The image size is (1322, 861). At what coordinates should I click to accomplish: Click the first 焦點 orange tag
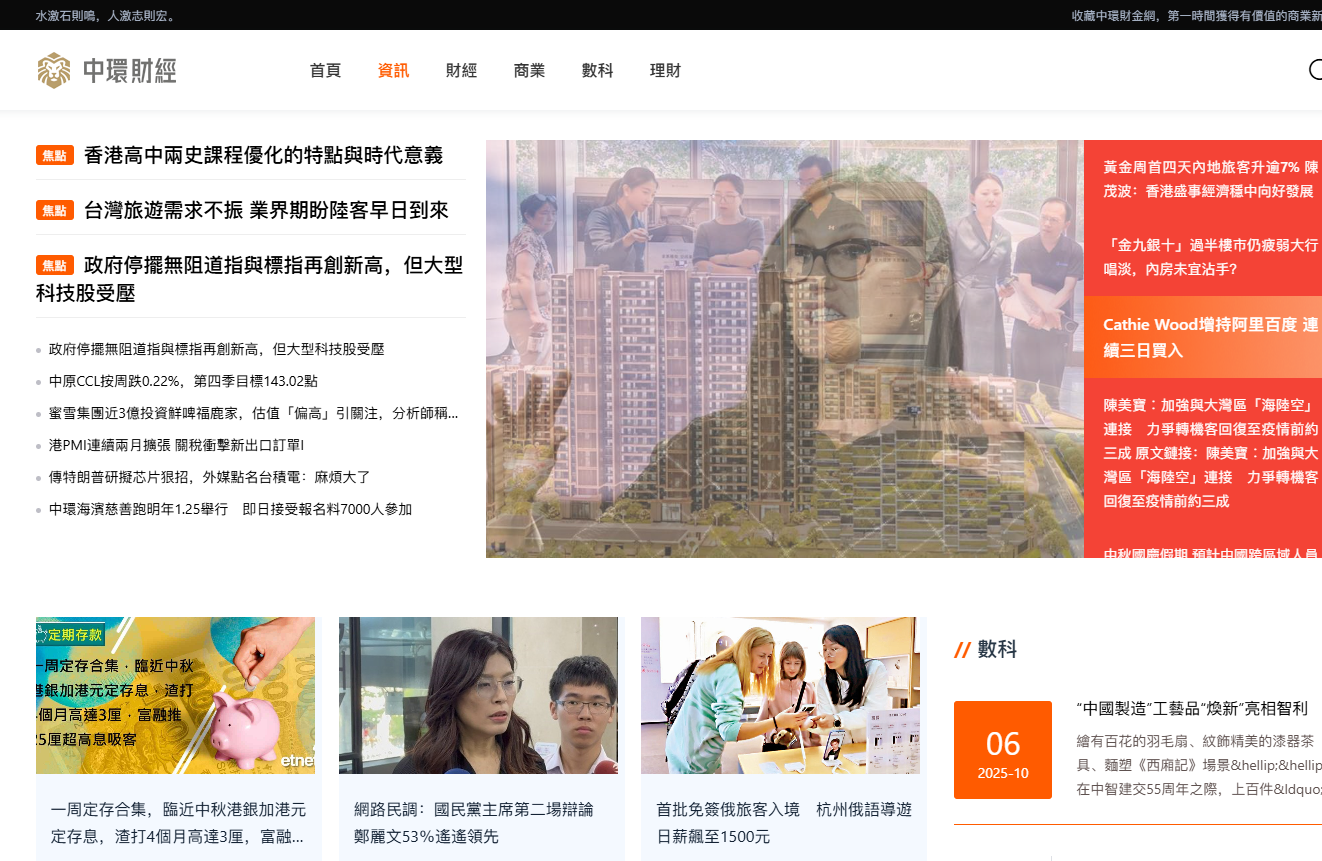click(x=55, y=156)
